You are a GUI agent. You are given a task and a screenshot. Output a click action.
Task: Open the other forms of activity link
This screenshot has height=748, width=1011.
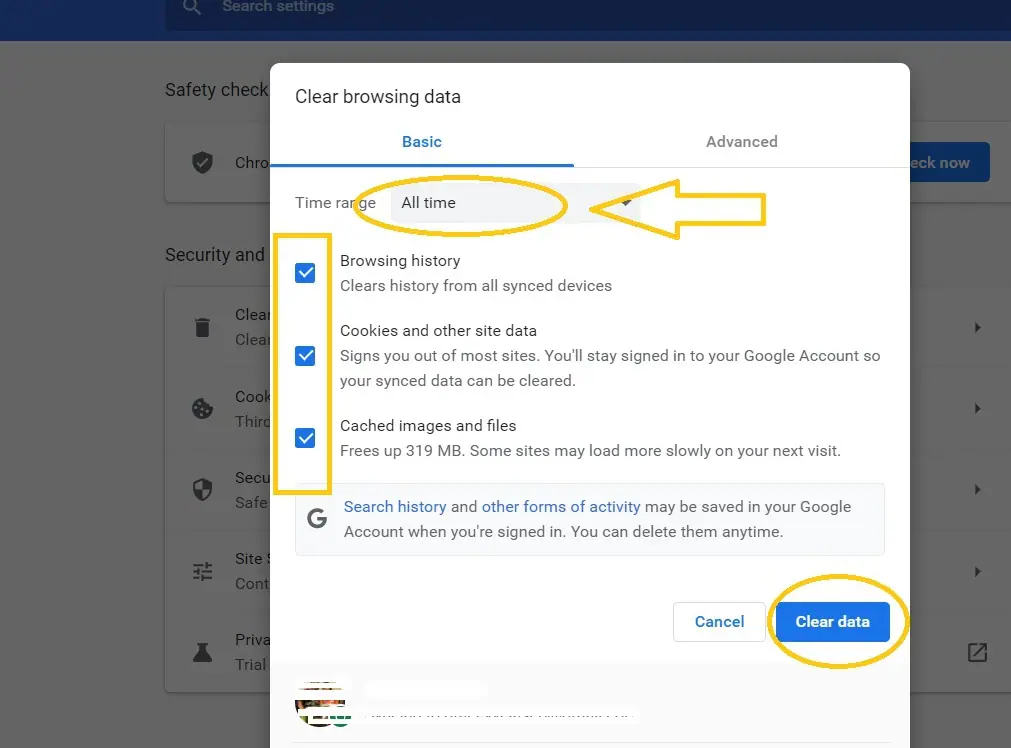tap(561, 507)
